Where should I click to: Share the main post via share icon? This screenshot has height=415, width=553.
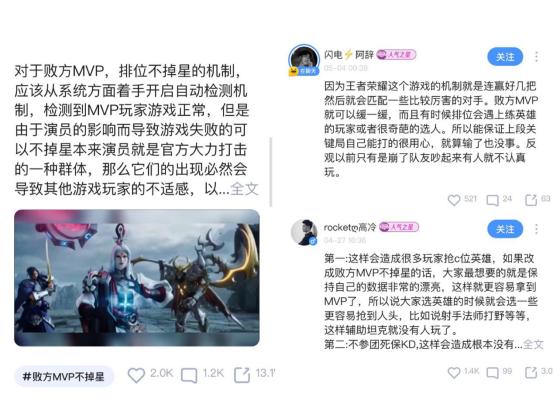click(242, 375)
